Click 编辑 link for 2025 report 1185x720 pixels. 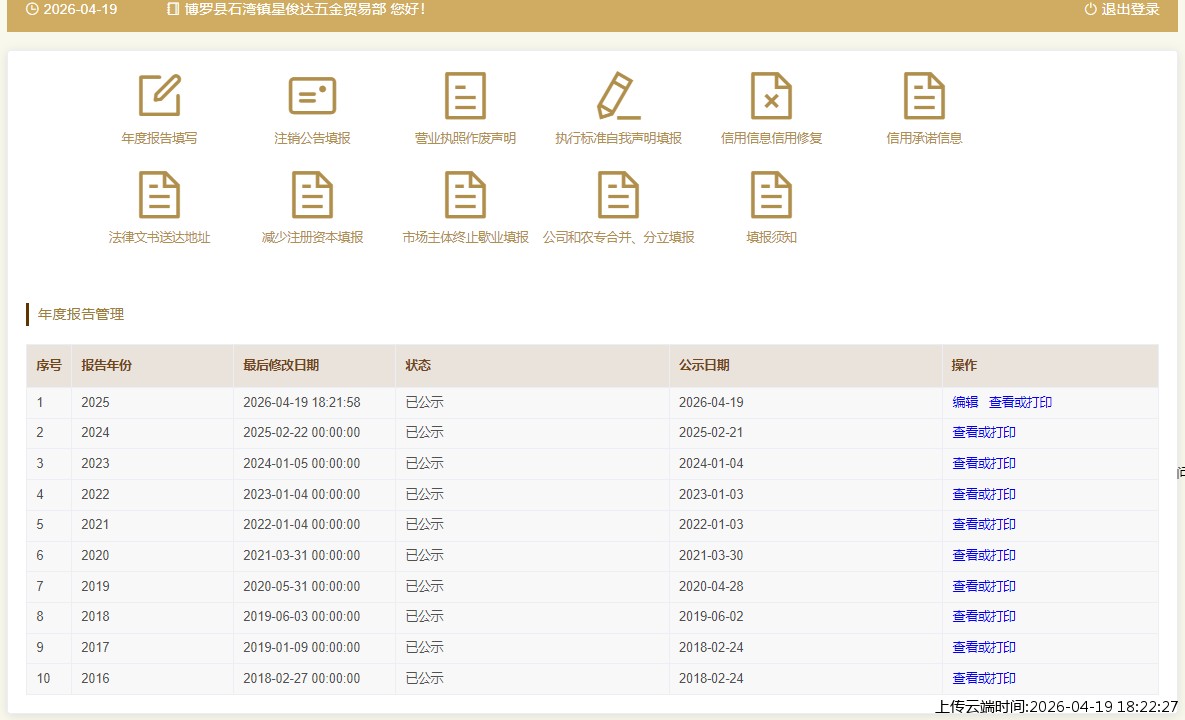(965, 402)
